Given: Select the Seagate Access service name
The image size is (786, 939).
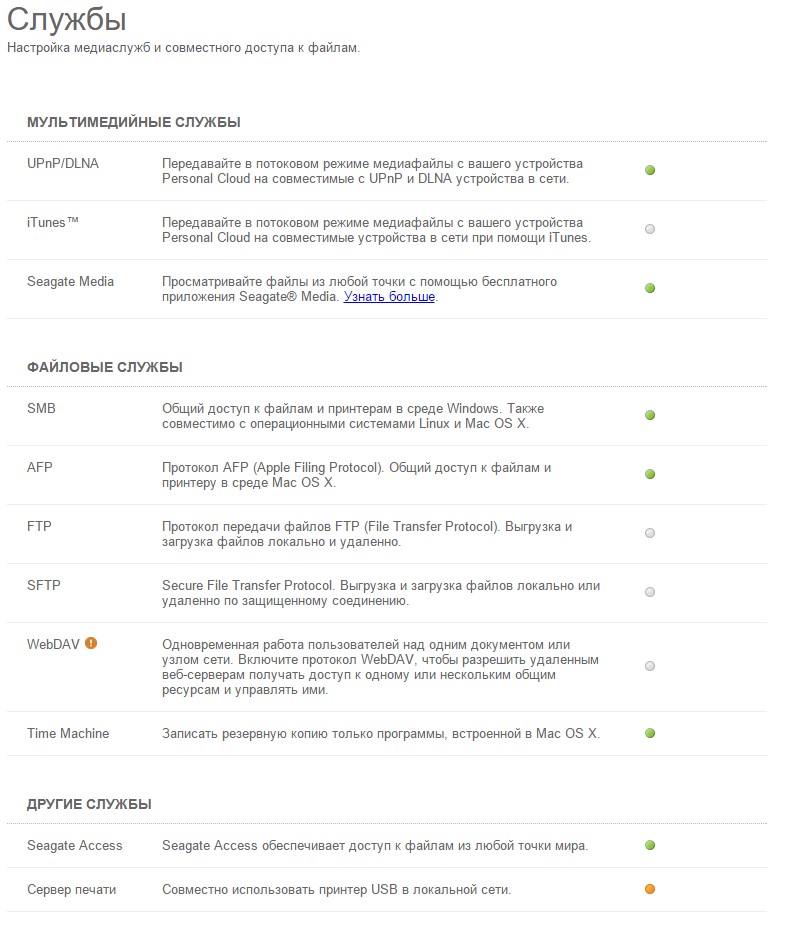Looking at the screenshot, I should [x=75, y=846].
